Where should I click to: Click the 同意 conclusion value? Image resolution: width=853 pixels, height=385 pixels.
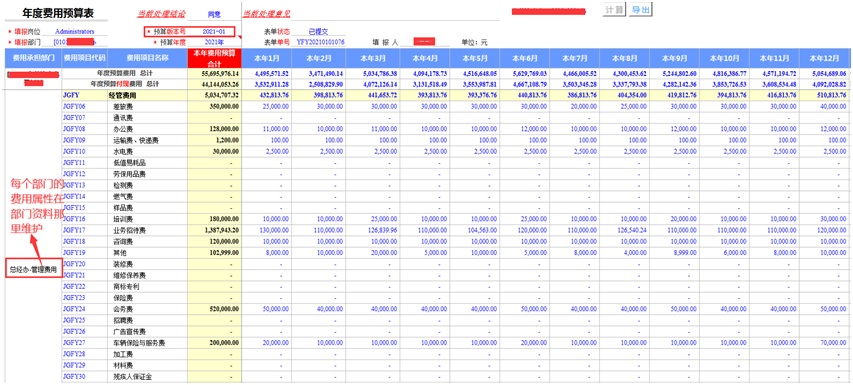[214, 14]
